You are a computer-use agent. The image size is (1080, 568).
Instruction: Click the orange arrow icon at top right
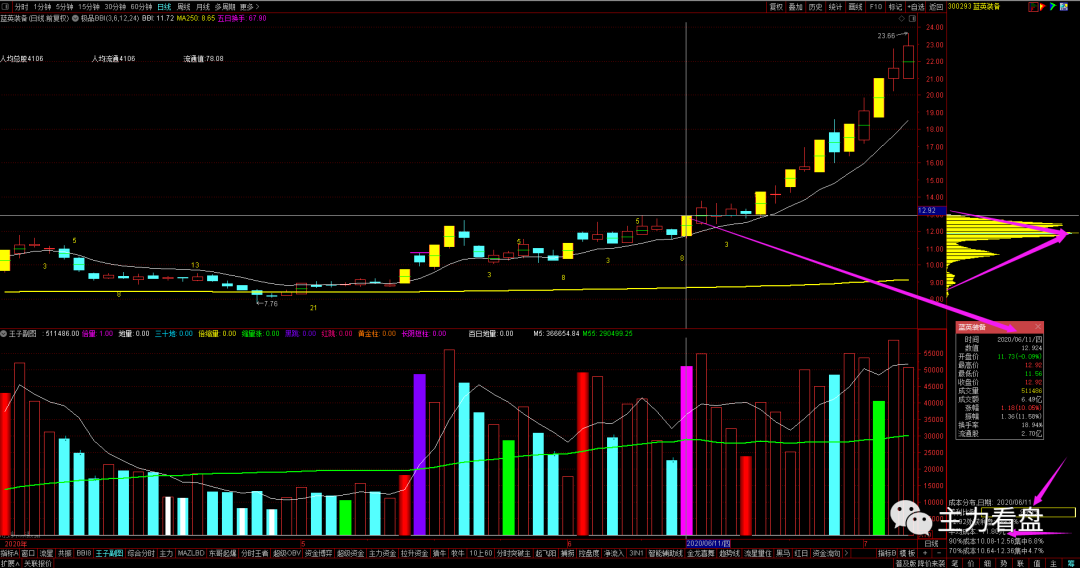[x=1043, y=7]
